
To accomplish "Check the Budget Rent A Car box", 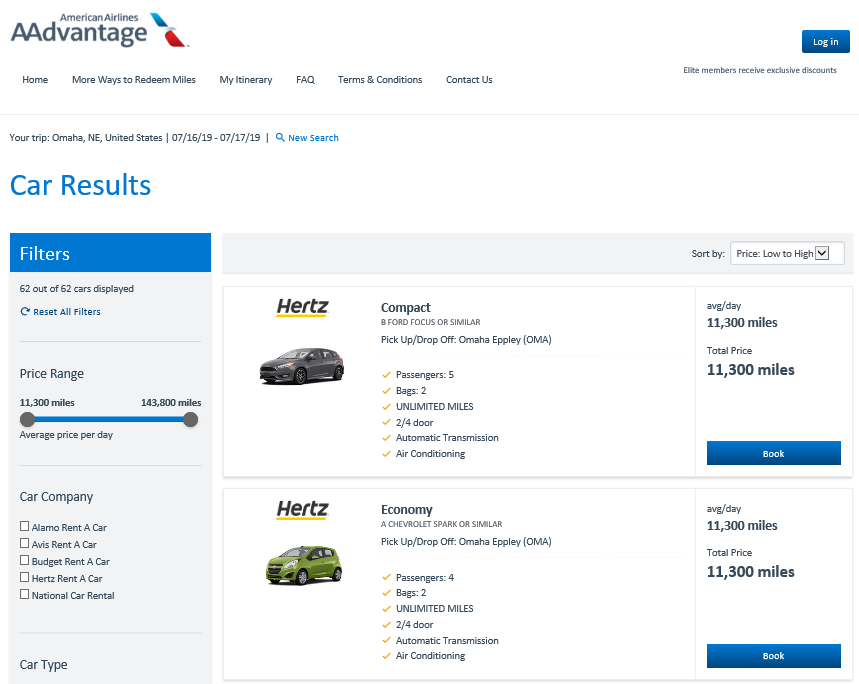I will click(x=24, y=560).
